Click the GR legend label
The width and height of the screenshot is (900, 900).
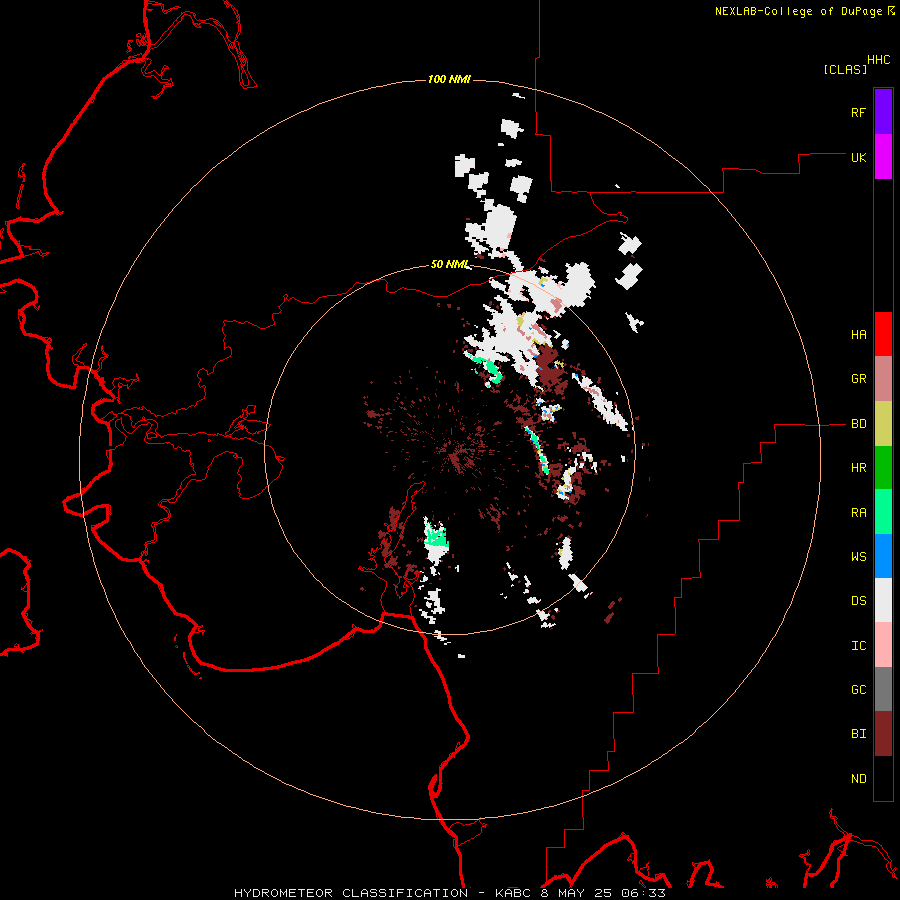click(x=859, y=379)
